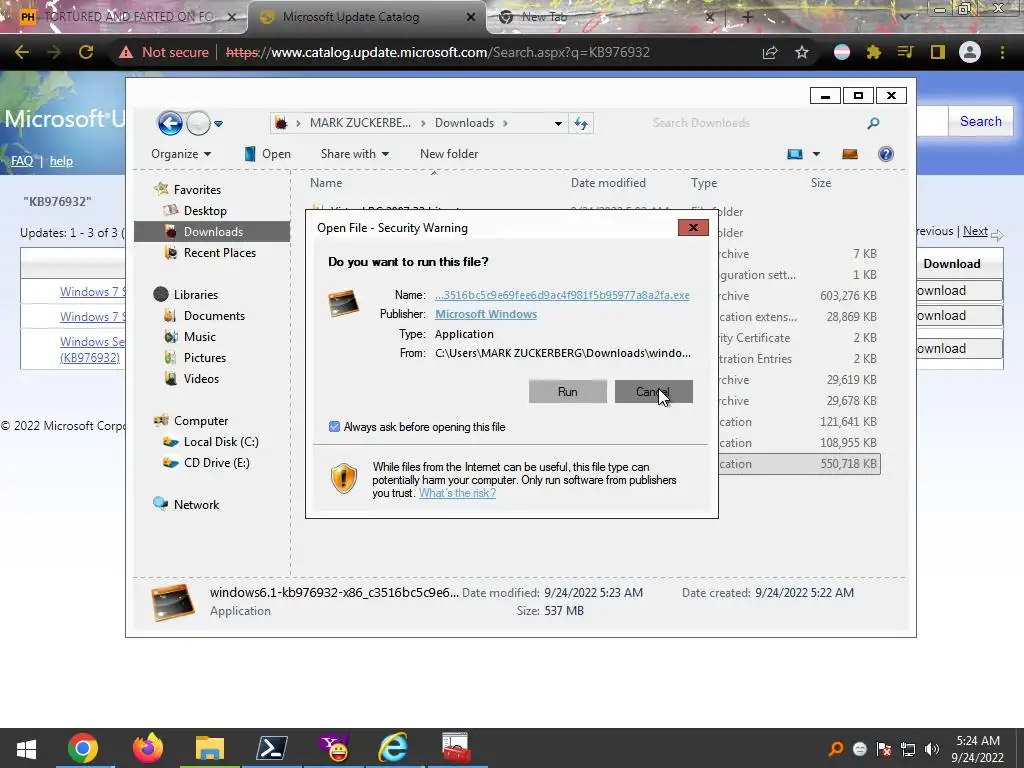Click New folder in the toolbar
The width and height of the screenshot is (1024, 768).
coord(449,154)
